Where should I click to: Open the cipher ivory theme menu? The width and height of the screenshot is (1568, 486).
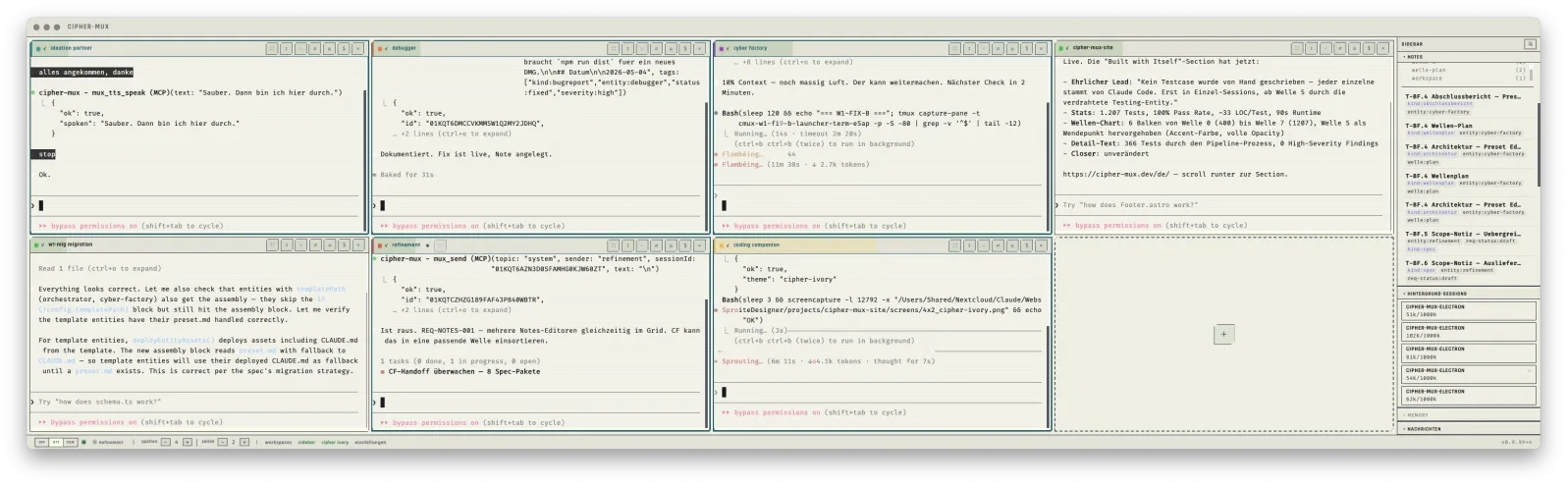tap(334, 442)
